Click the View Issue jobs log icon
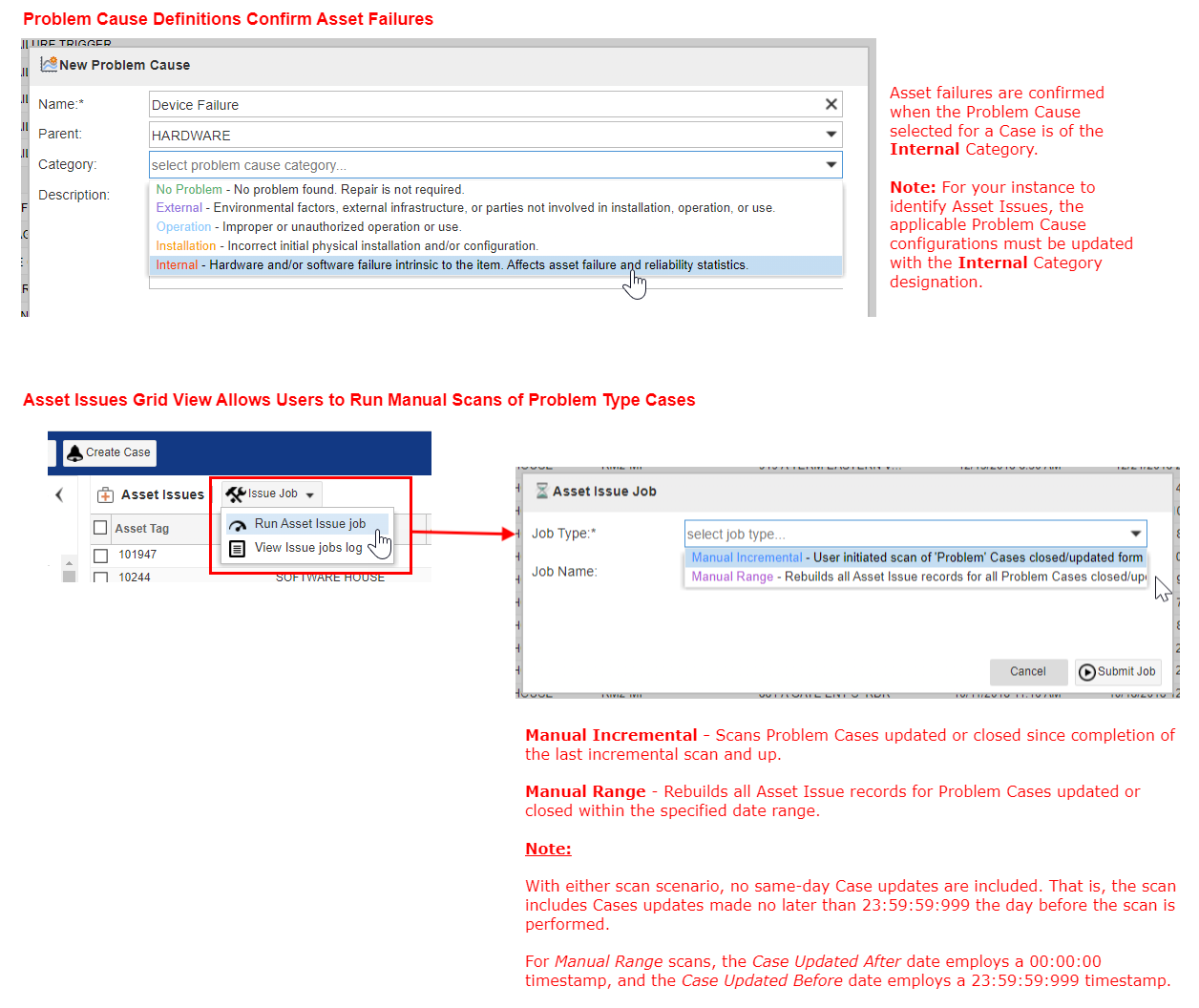 237,548
